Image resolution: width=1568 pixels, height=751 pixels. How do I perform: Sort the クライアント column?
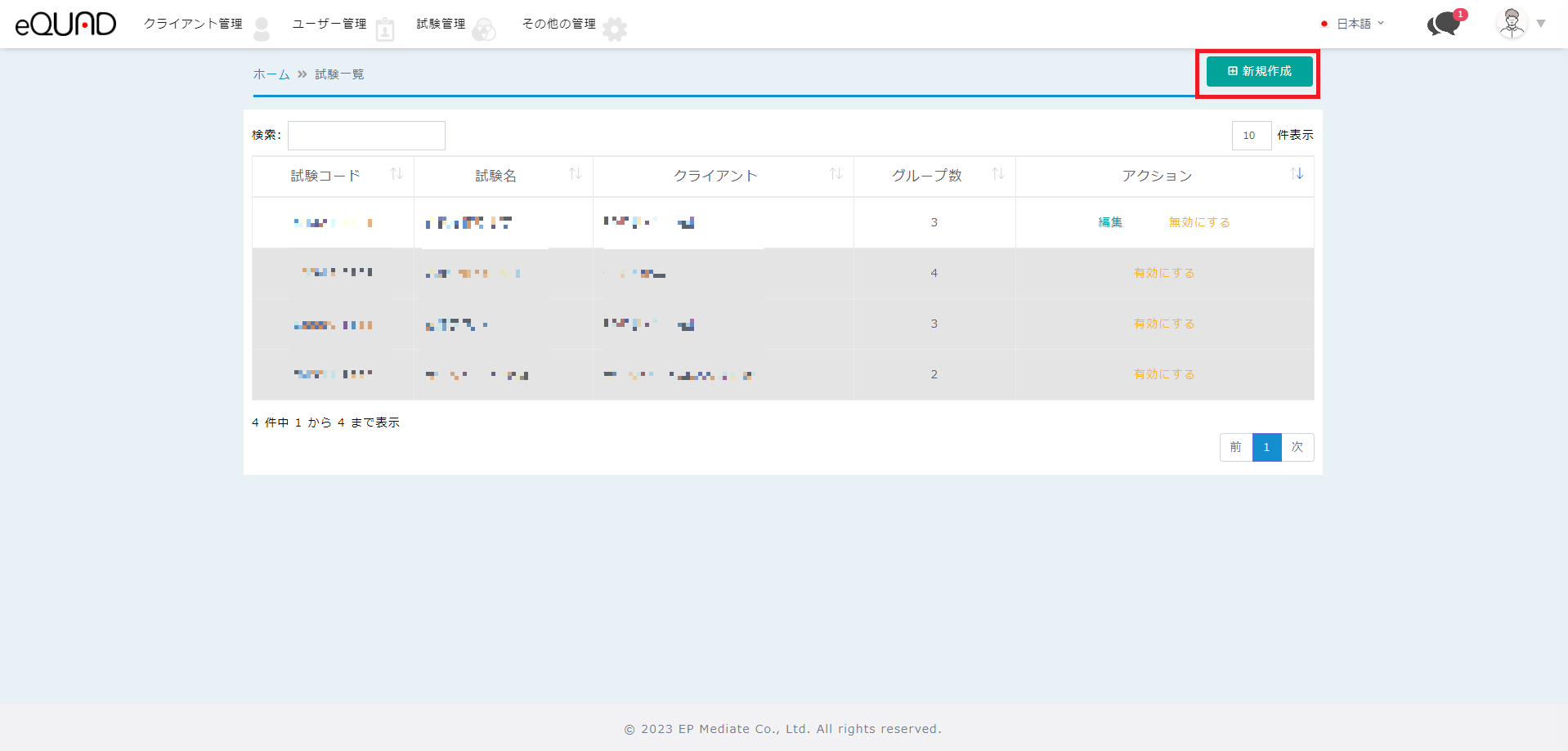pos(836,174)
